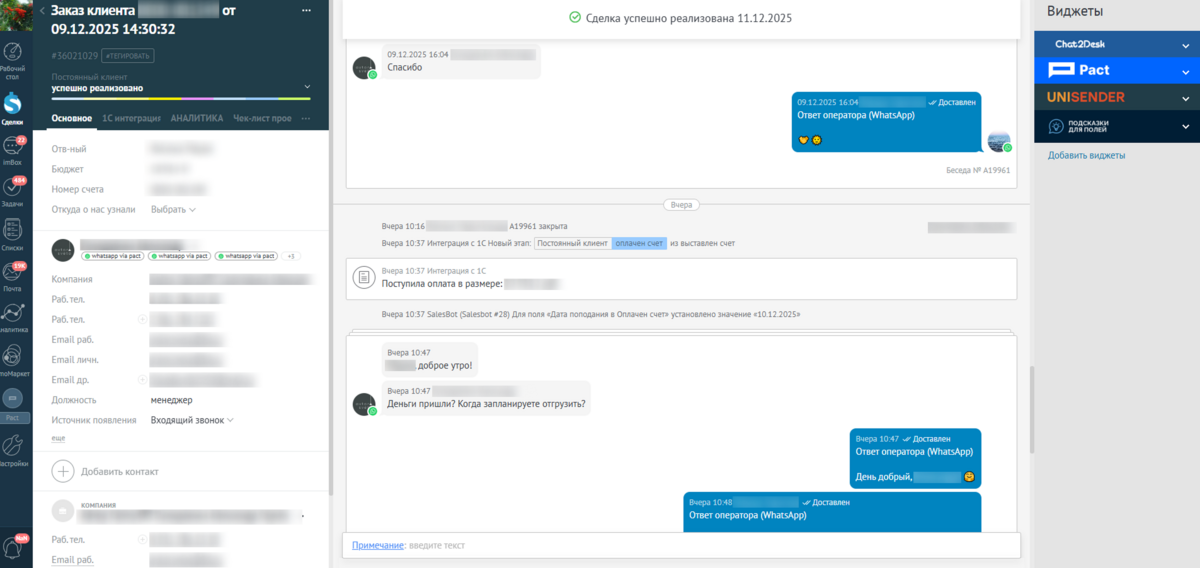Click UNISENDER widget logo

[1086, 97]
